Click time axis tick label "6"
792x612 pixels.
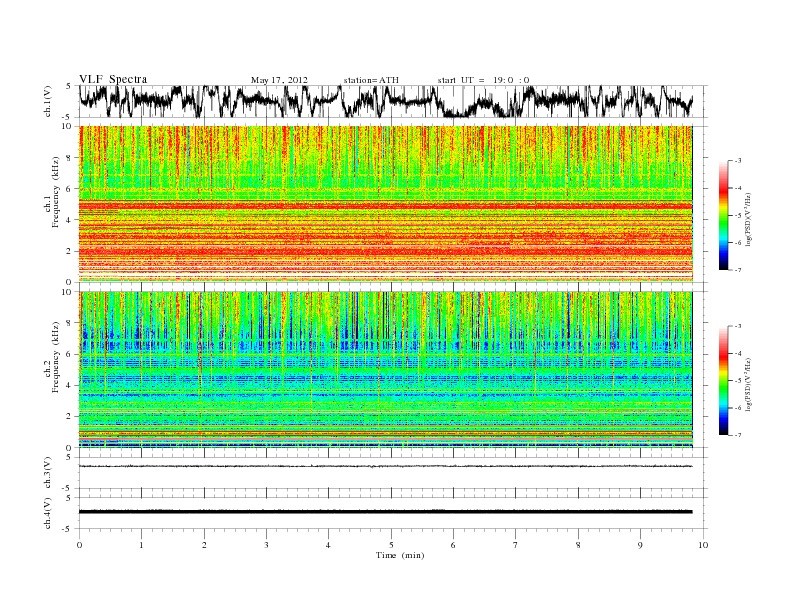click(x=454, y=545)
